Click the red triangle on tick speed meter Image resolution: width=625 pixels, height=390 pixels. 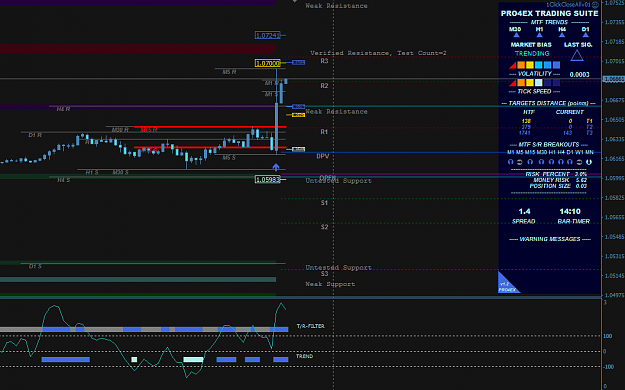click(513, 83)
